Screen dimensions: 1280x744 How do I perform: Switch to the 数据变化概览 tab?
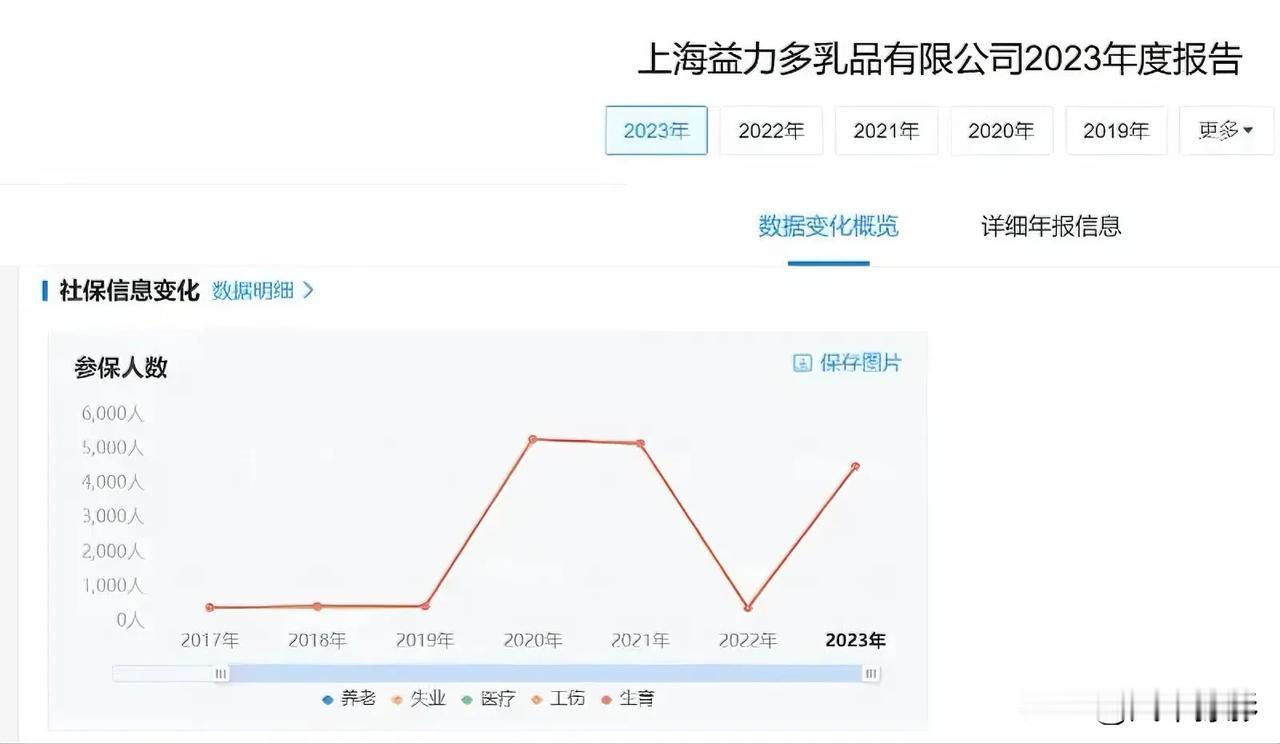[x=828, y=227]
